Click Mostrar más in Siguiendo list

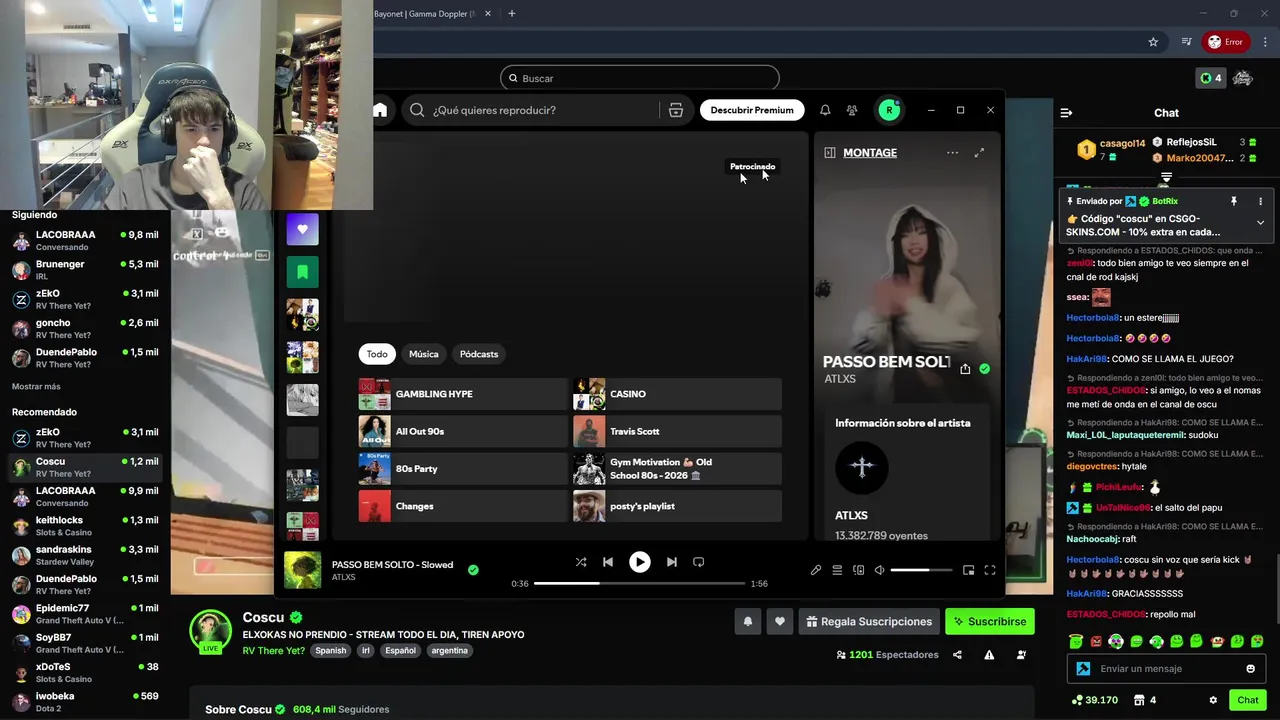point(36,386)
